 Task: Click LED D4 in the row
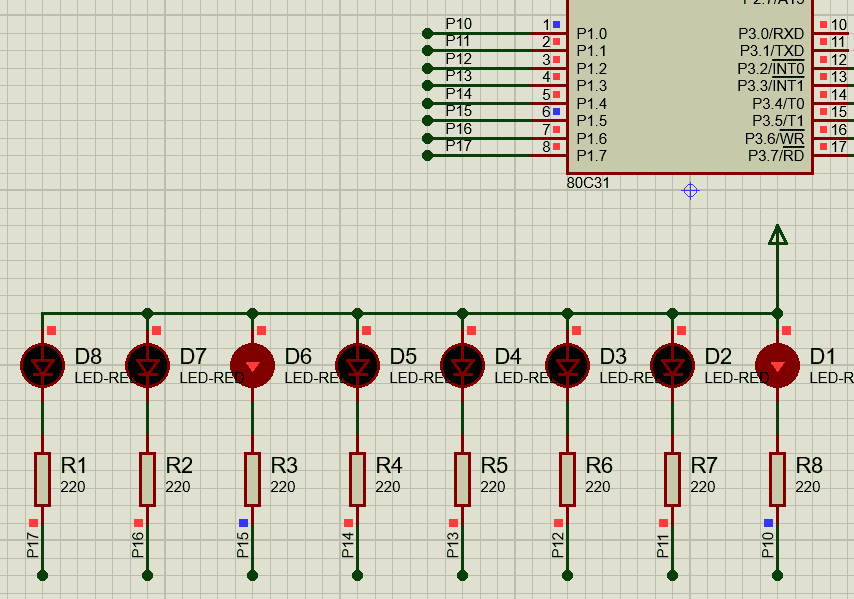[462, 366]
